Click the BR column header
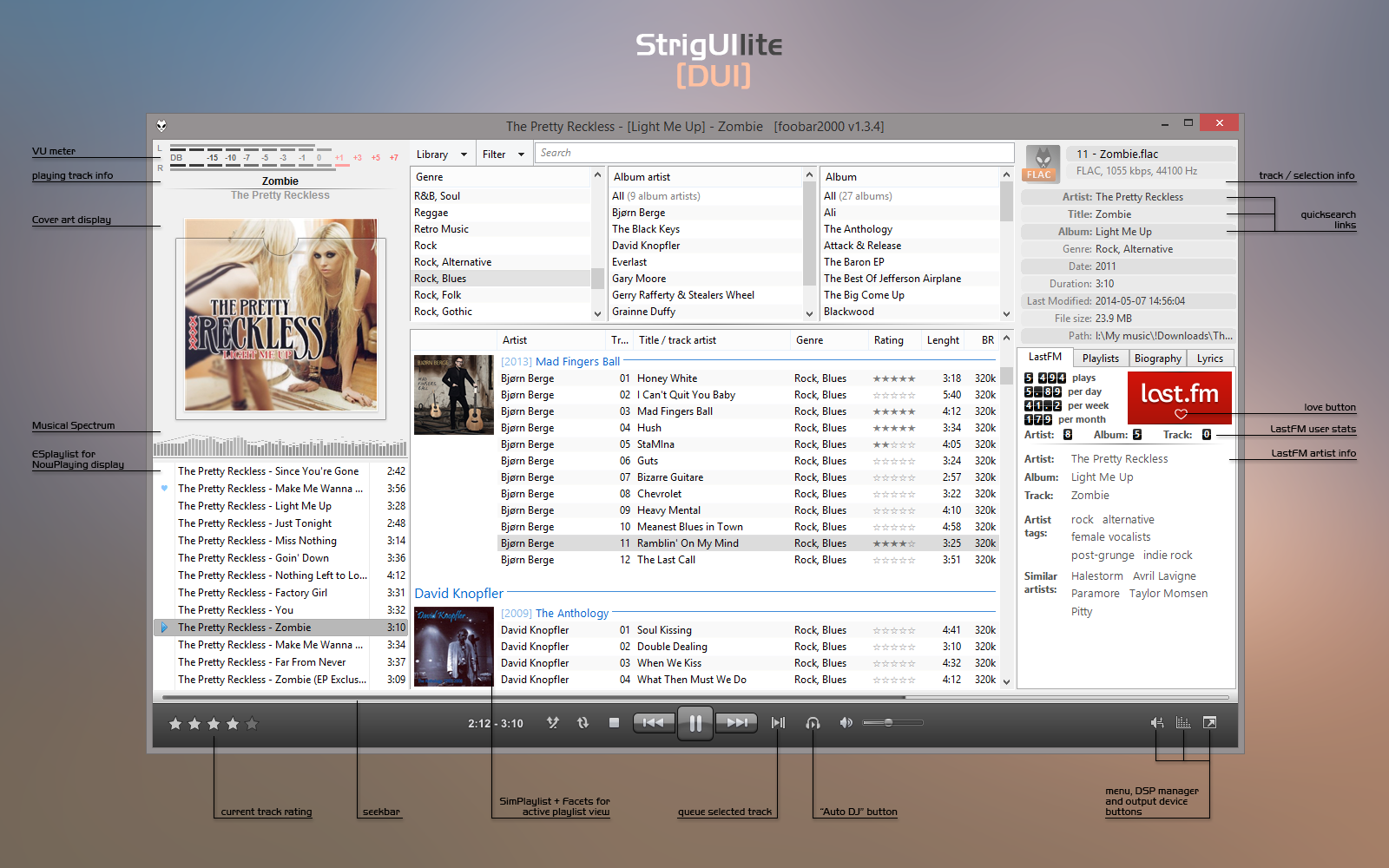 (x=988, y=340)
